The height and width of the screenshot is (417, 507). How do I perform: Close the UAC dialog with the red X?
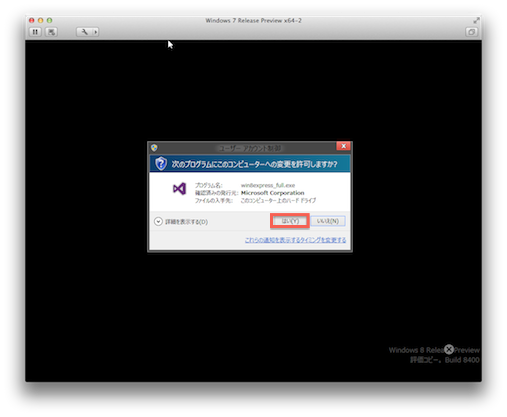(343, 146)
